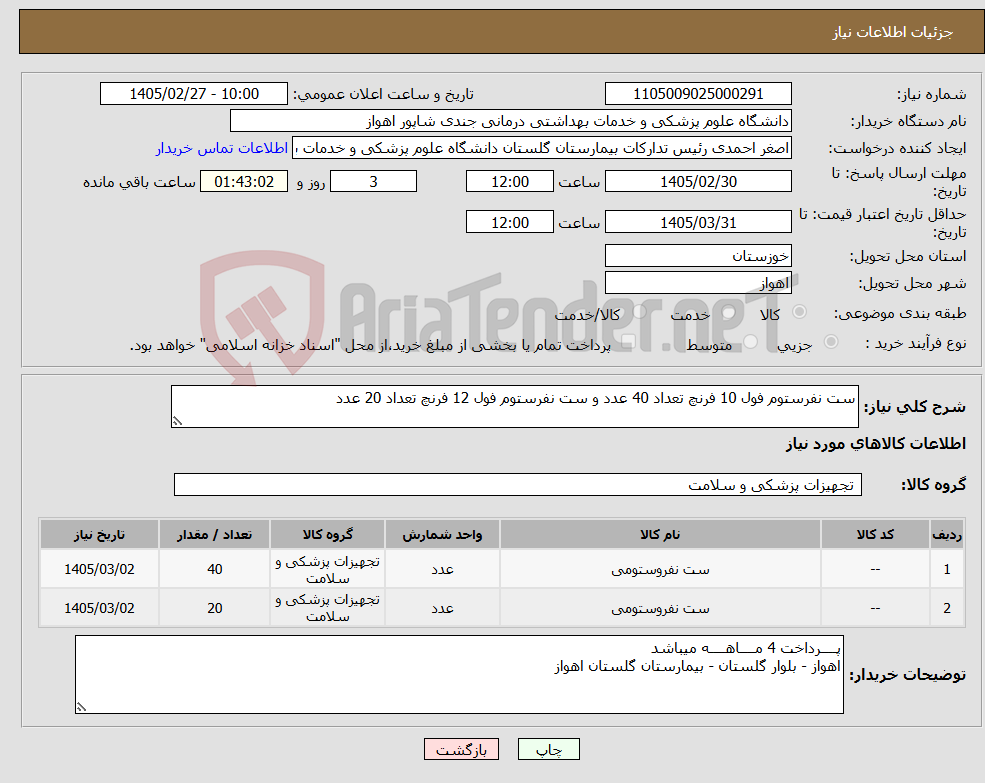This screenshot has height=783, width=985.
Task: Click the چاپ print button
Action: click(x=548, y=749)
